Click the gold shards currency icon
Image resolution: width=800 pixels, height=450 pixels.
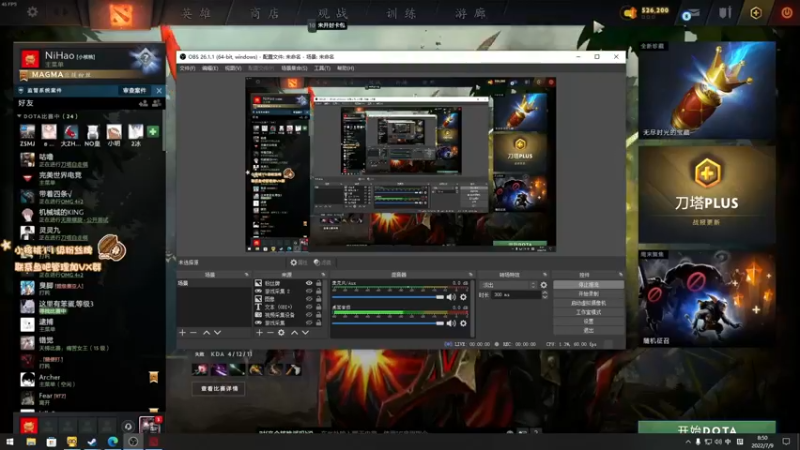point(630,13)
